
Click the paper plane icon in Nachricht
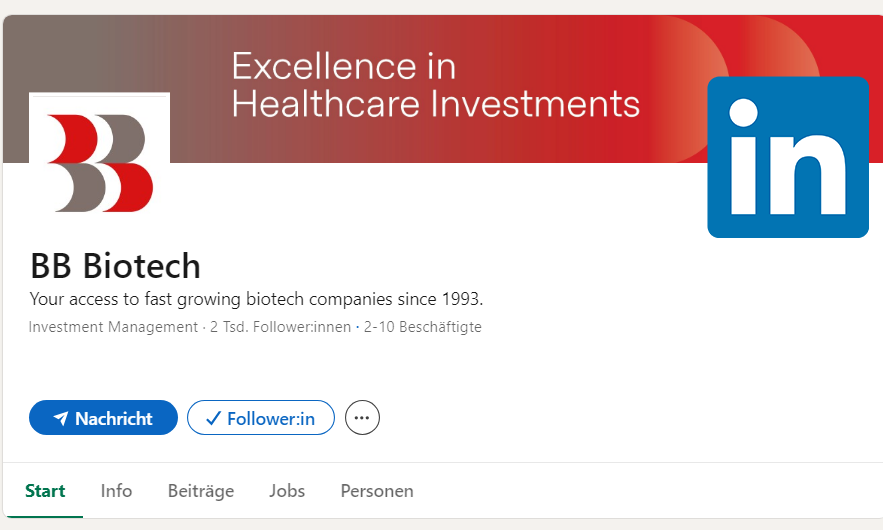[60, 419]
